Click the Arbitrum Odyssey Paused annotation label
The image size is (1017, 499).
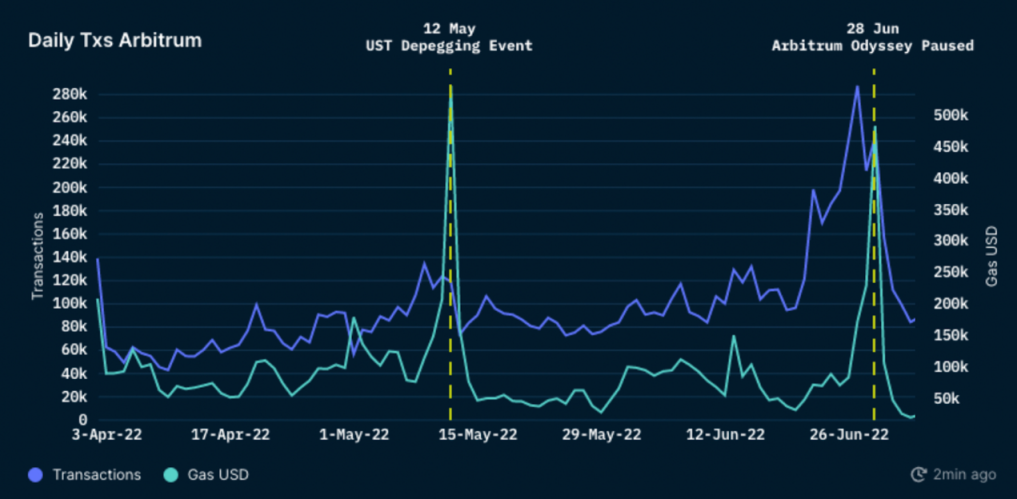point(872,46)
